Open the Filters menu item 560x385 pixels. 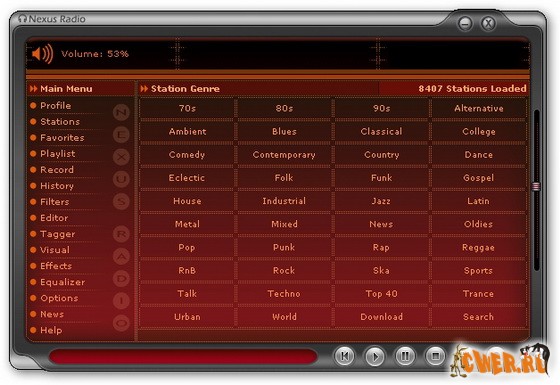tap(55, 202)
